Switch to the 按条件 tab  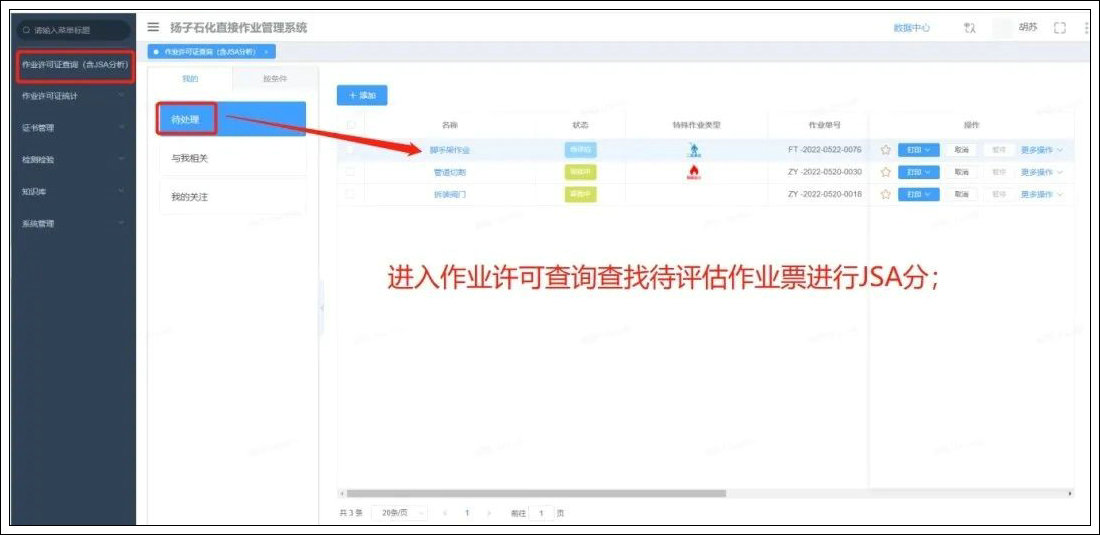click(275, 79)
